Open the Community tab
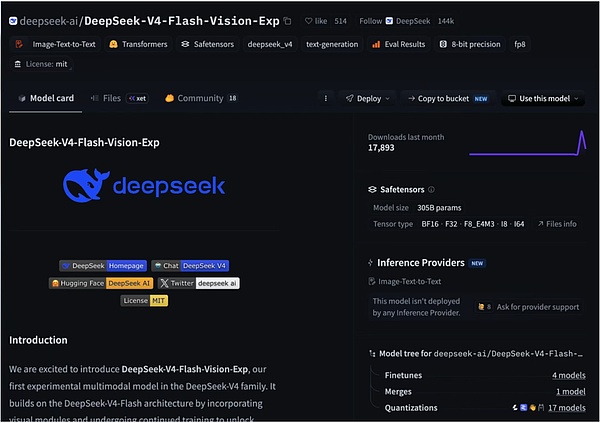Screen dimensions: 600x423 [x=201, y=98]
